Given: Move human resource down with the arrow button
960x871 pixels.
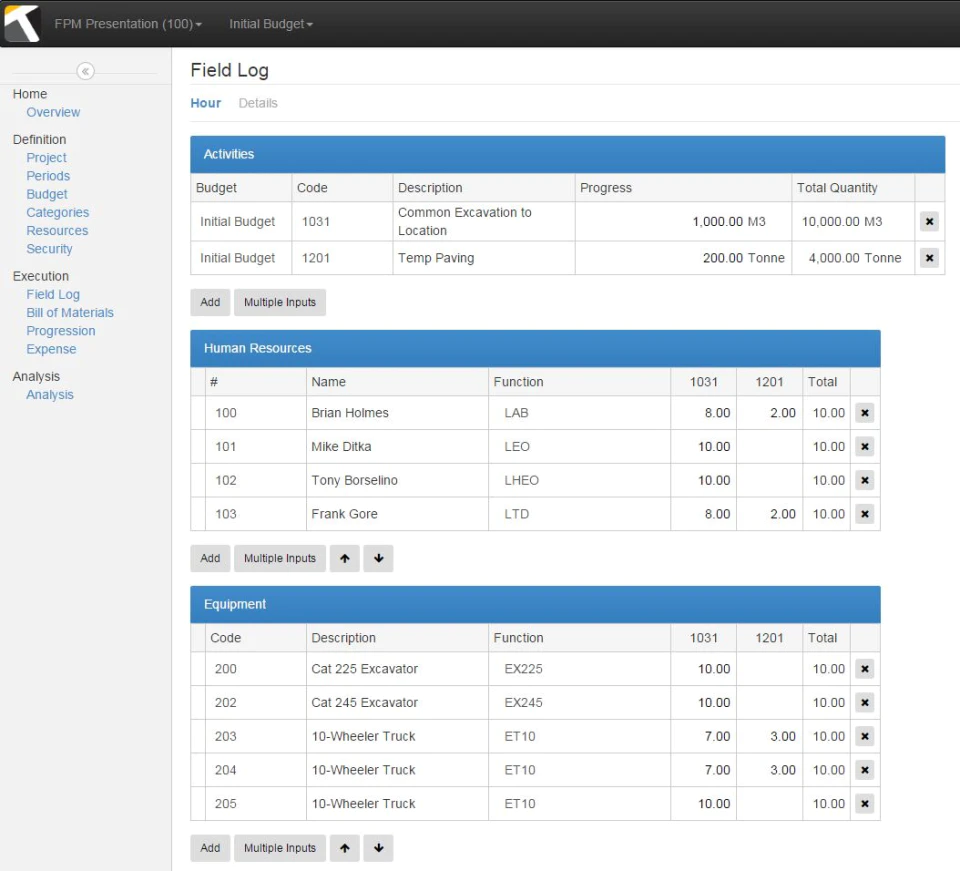Looking at the screenshot, I should (x=378, y=558).
